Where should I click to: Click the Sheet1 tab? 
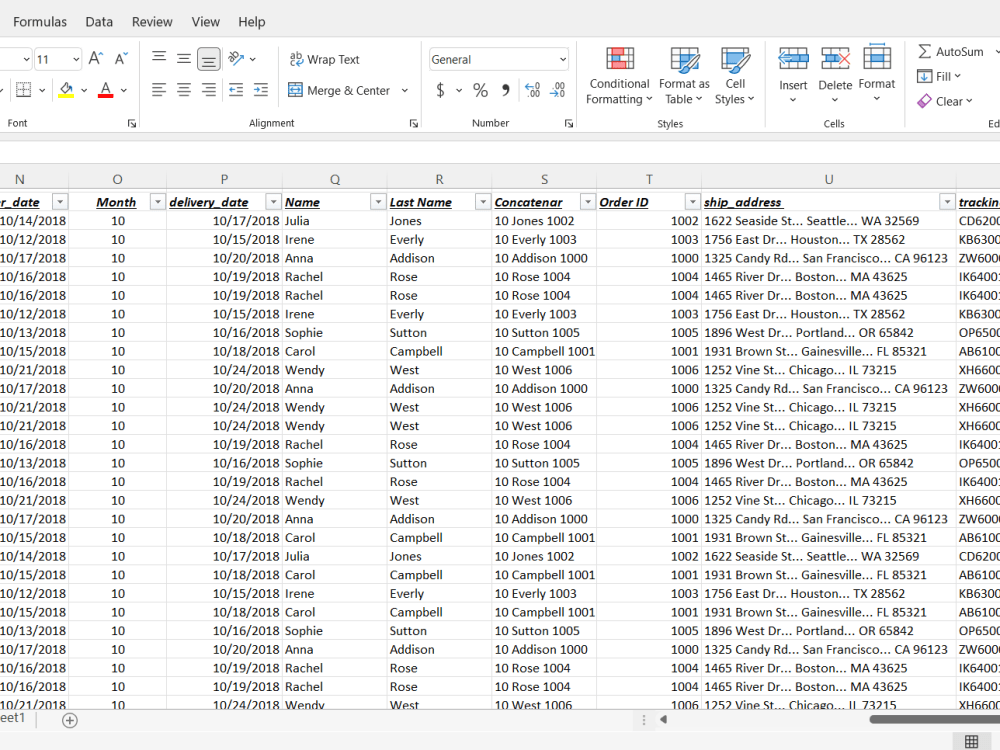[x=13, y=718]
